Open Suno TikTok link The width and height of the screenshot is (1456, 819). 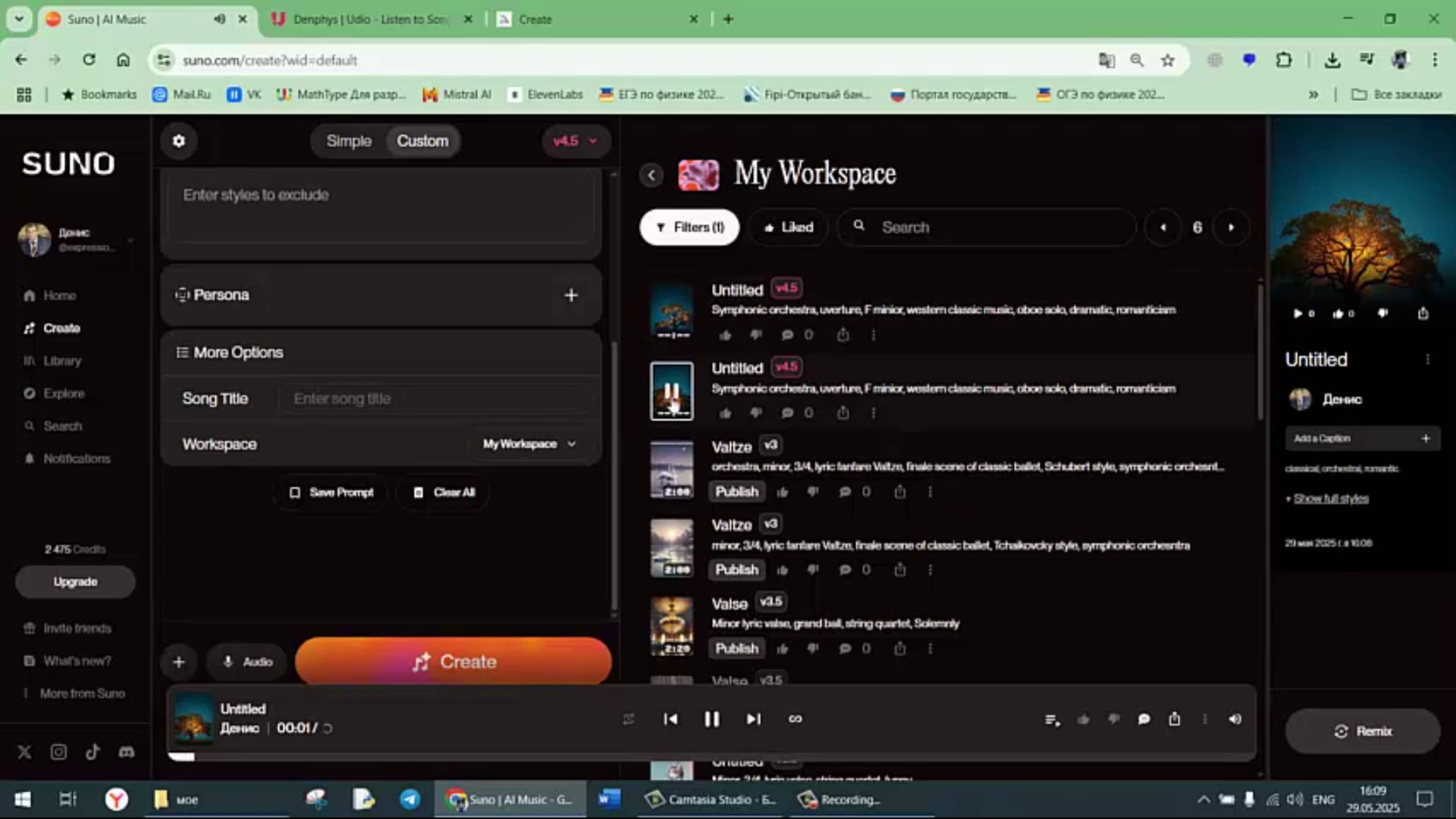[x=93, y=752]
